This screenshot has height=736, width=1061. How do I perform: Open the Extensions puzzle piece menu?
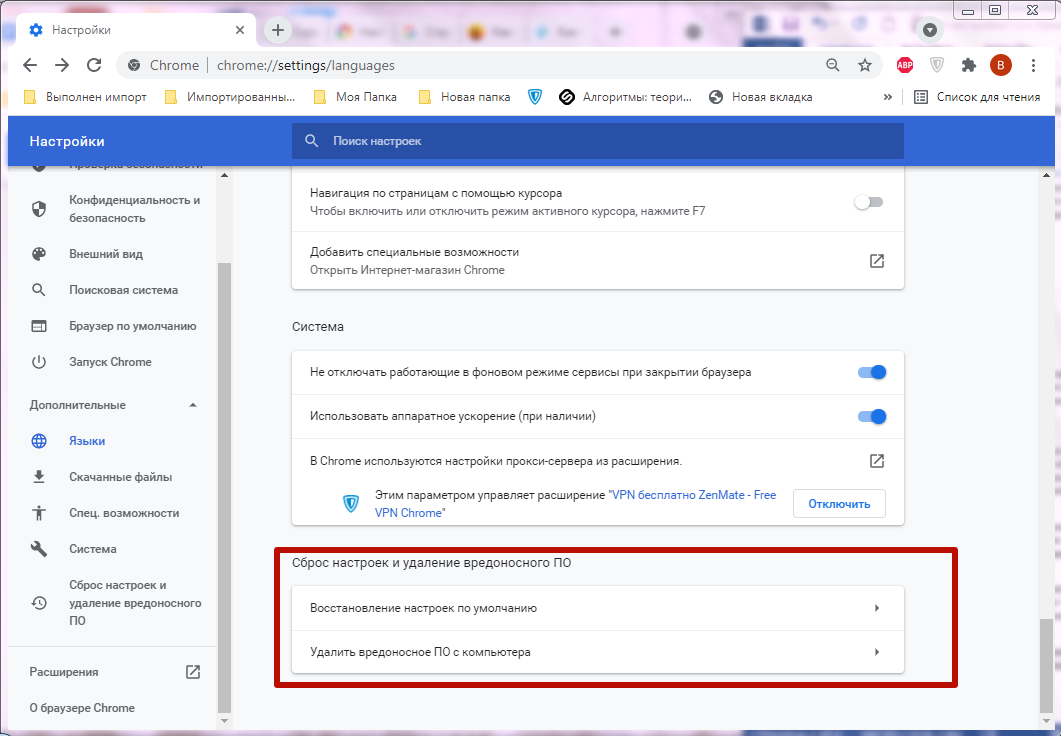click(968, 65)
